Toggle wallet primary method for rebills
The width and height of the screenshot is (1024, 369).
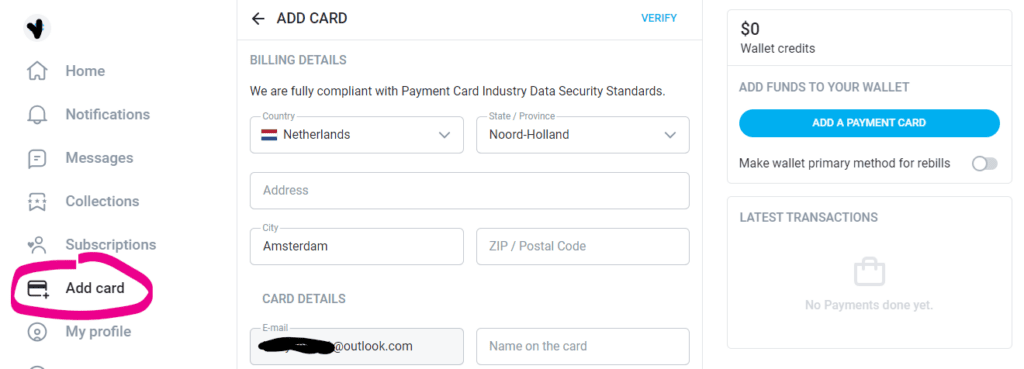click(985, 163)
